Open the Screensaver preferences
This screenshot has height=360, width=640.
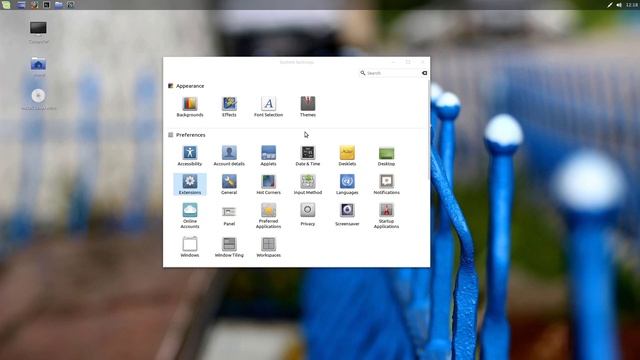tap(347, 215)
